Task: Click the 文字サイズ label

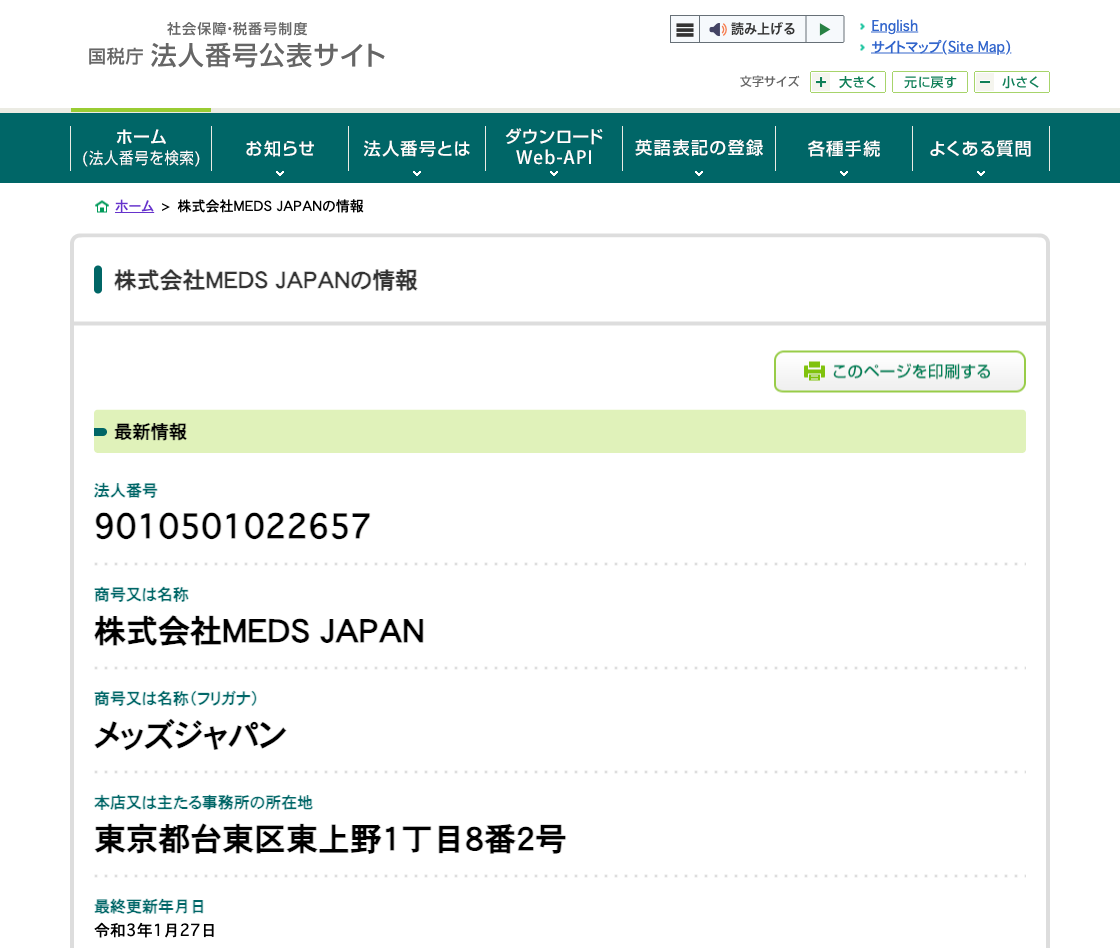Action: (769, 81)
